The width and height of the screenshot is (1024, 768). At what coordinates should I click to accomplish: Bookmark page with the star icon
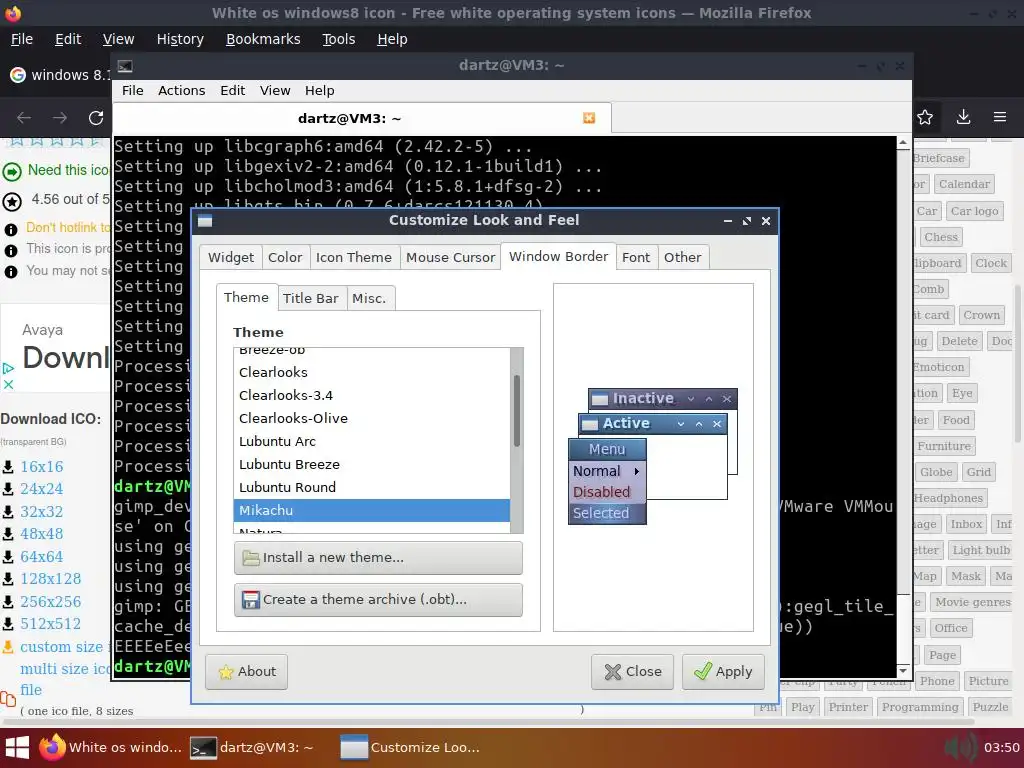pos(925,118)
